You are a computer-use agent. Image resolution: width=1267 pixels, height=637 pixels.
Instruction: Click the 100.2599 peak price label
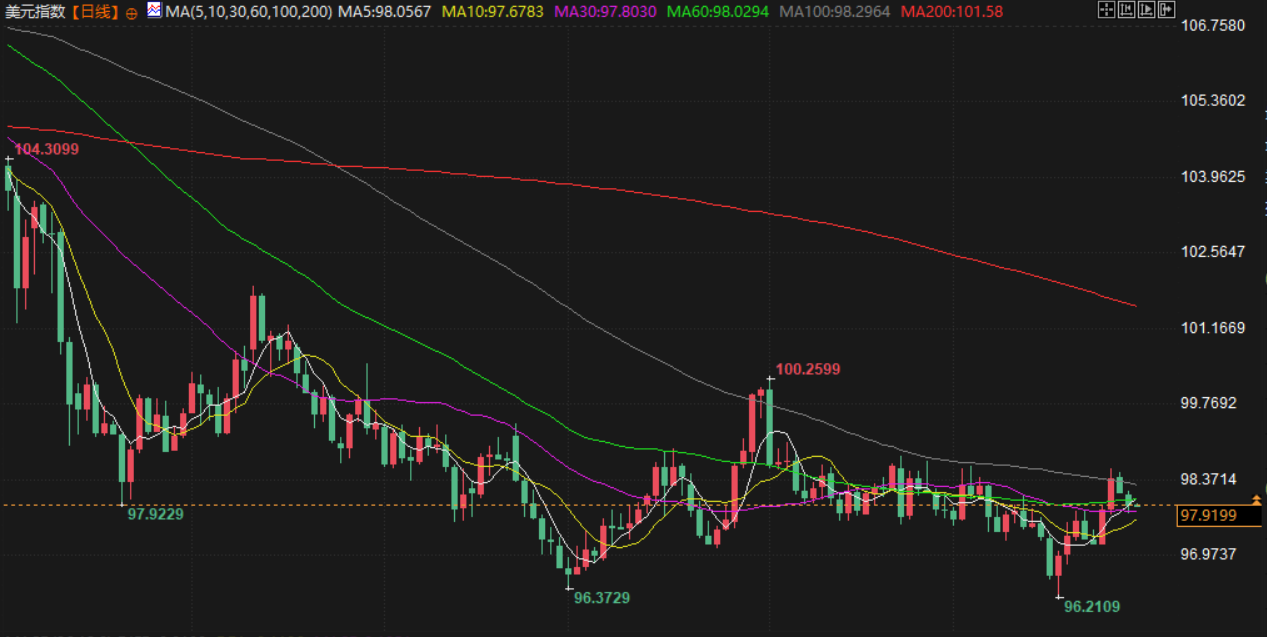pos(808,369)
